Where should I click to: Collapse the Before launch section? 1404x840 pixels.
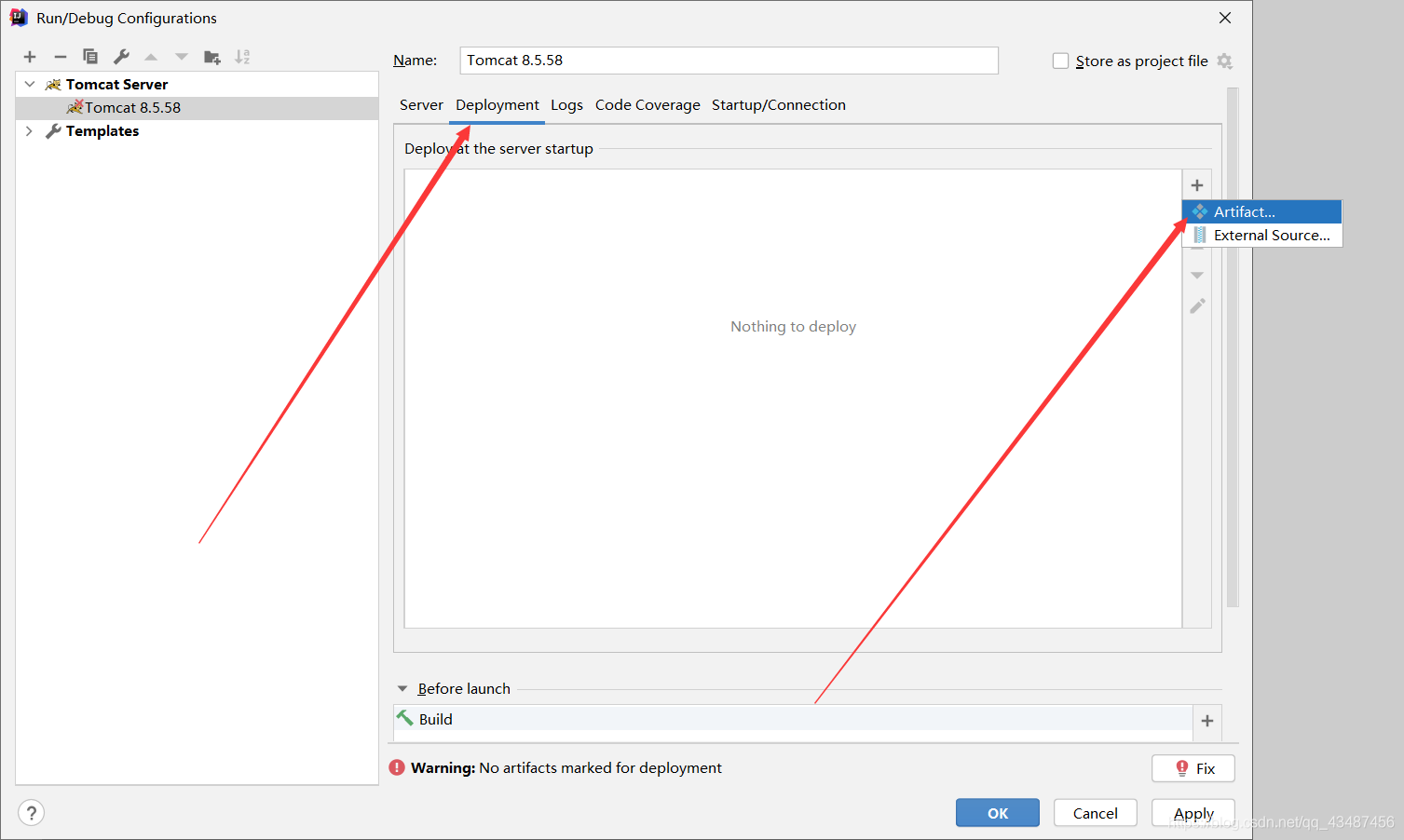[402, 689]
